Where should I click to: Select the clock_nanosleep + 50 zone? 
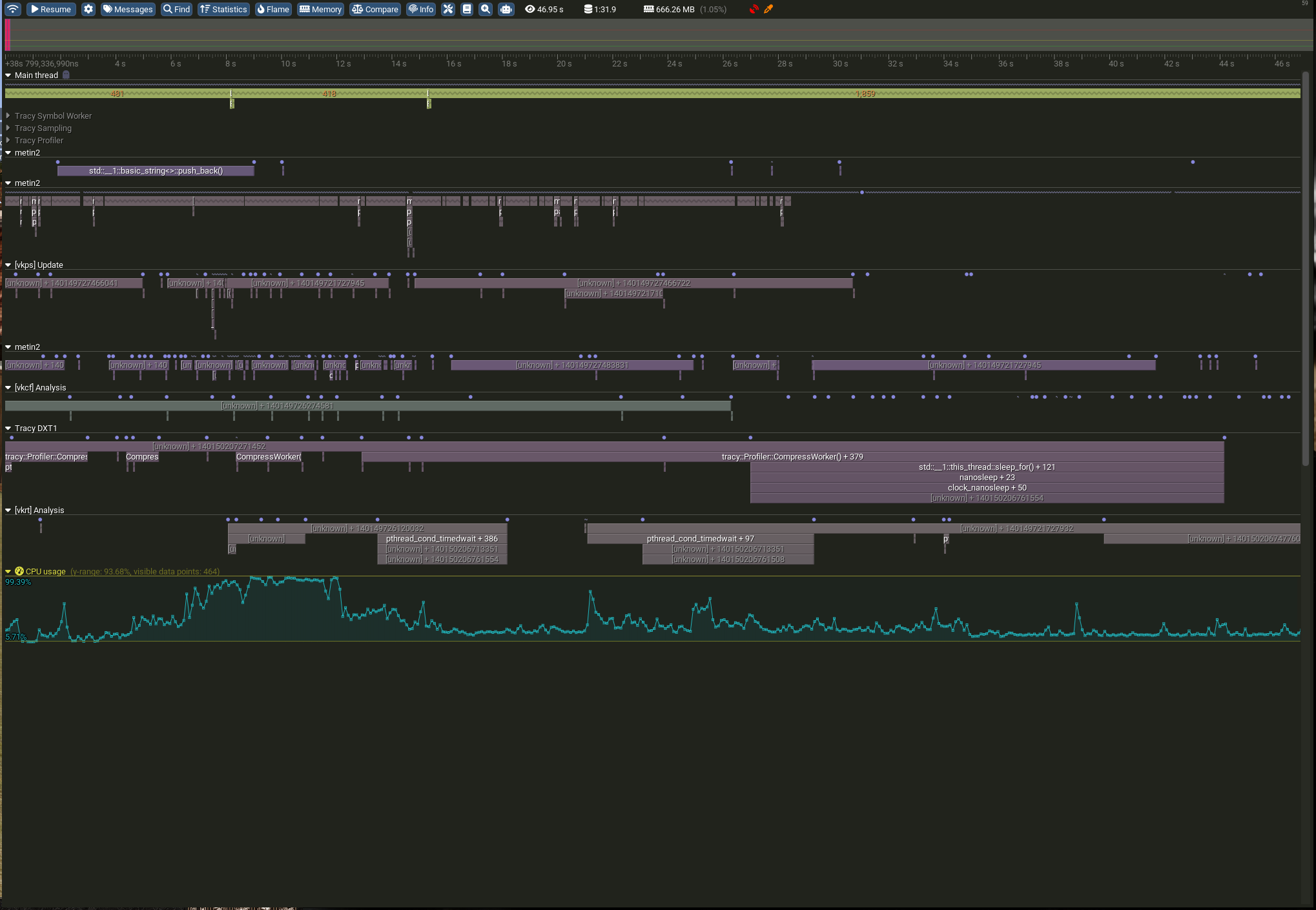click(x=987, y=488)
